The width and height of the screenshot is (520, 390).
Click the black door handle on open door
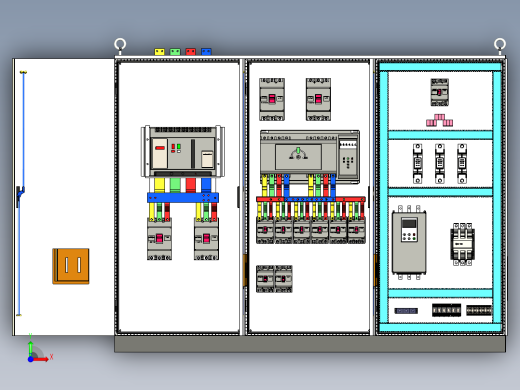click(19, 196)
